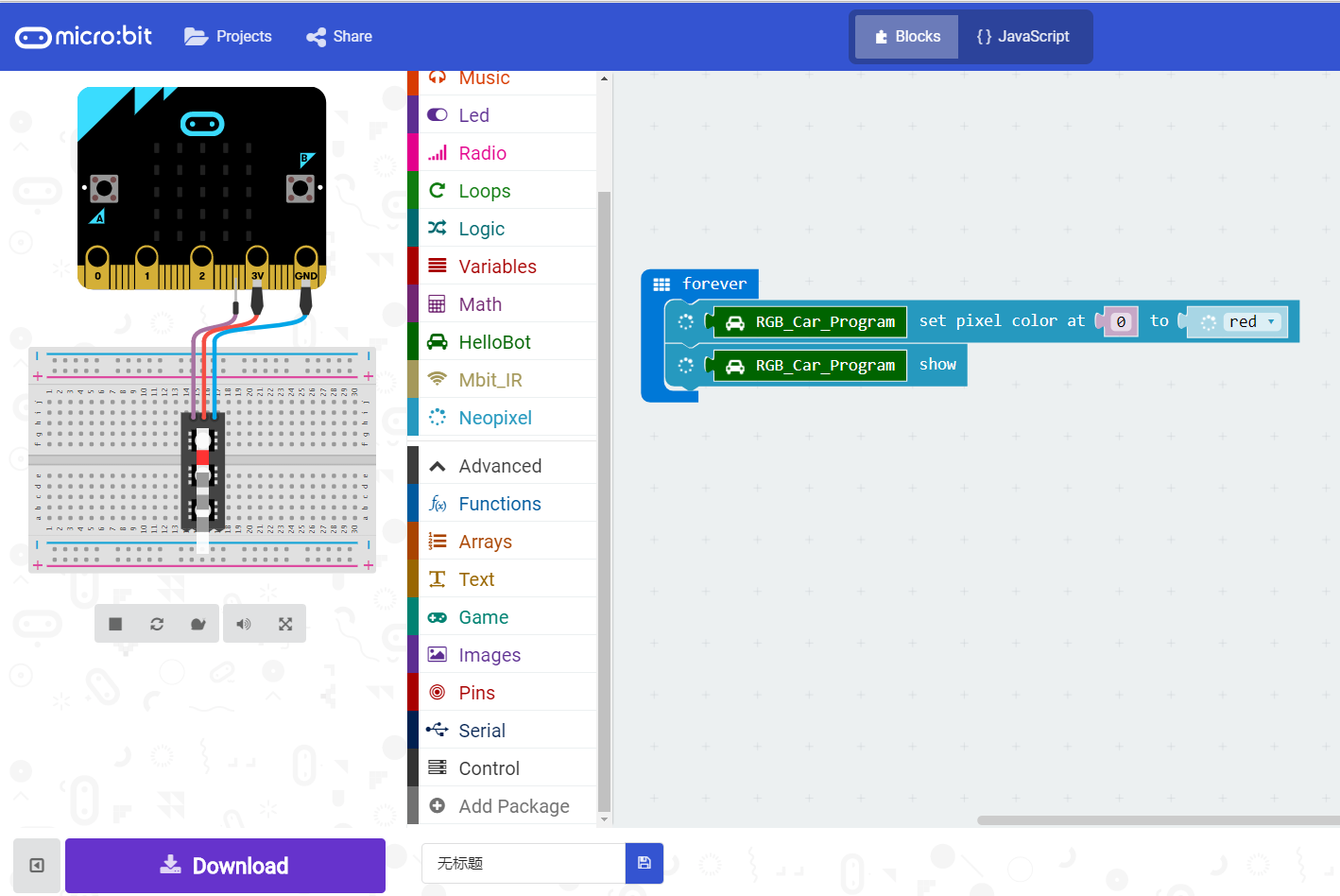Collapse the simulator panel
Image resolution: width=1340 pixels, height=896 pixels.
pos(37,865)
